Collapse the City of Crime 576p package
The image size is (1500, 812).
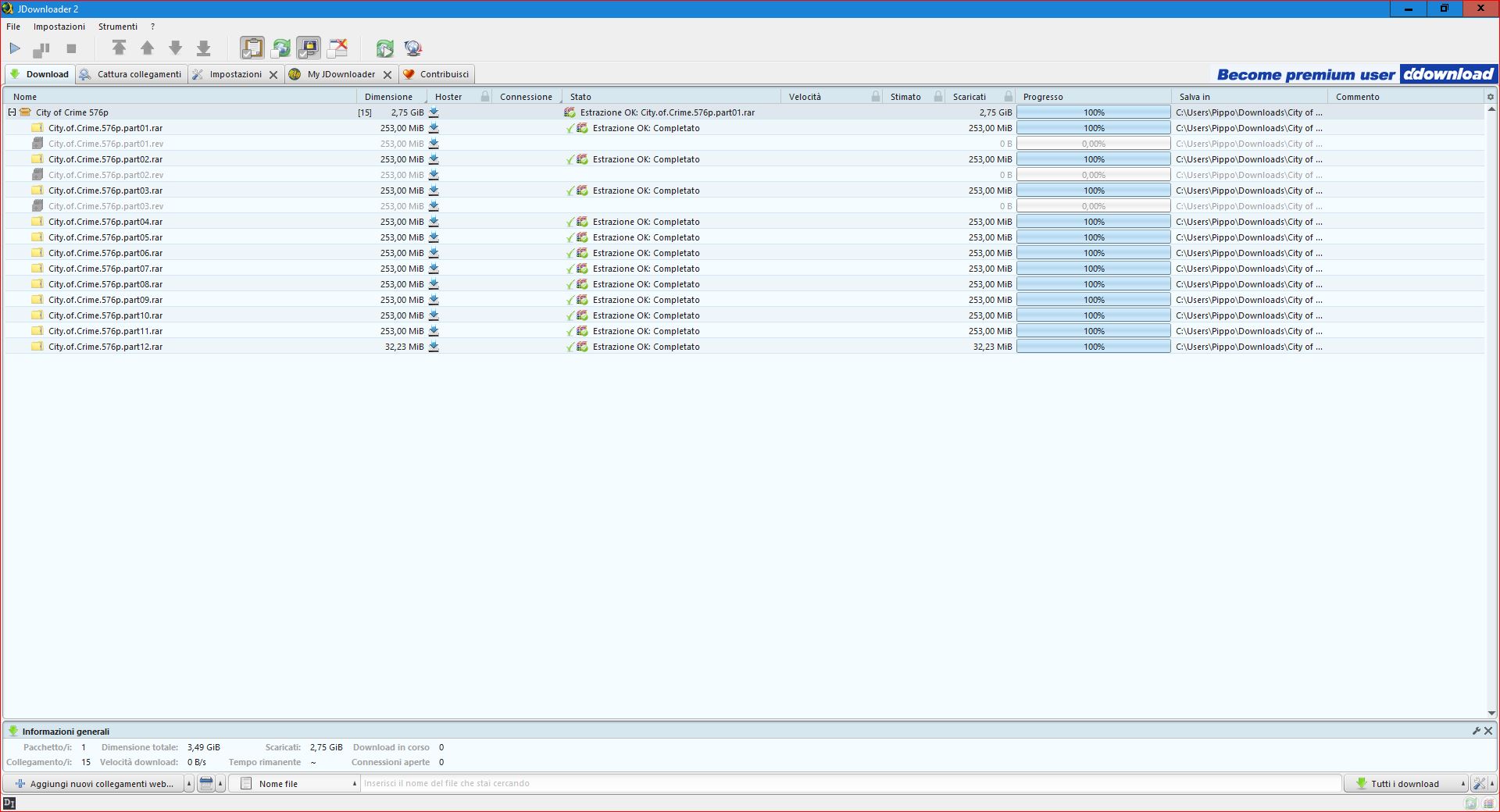(12, 112)
